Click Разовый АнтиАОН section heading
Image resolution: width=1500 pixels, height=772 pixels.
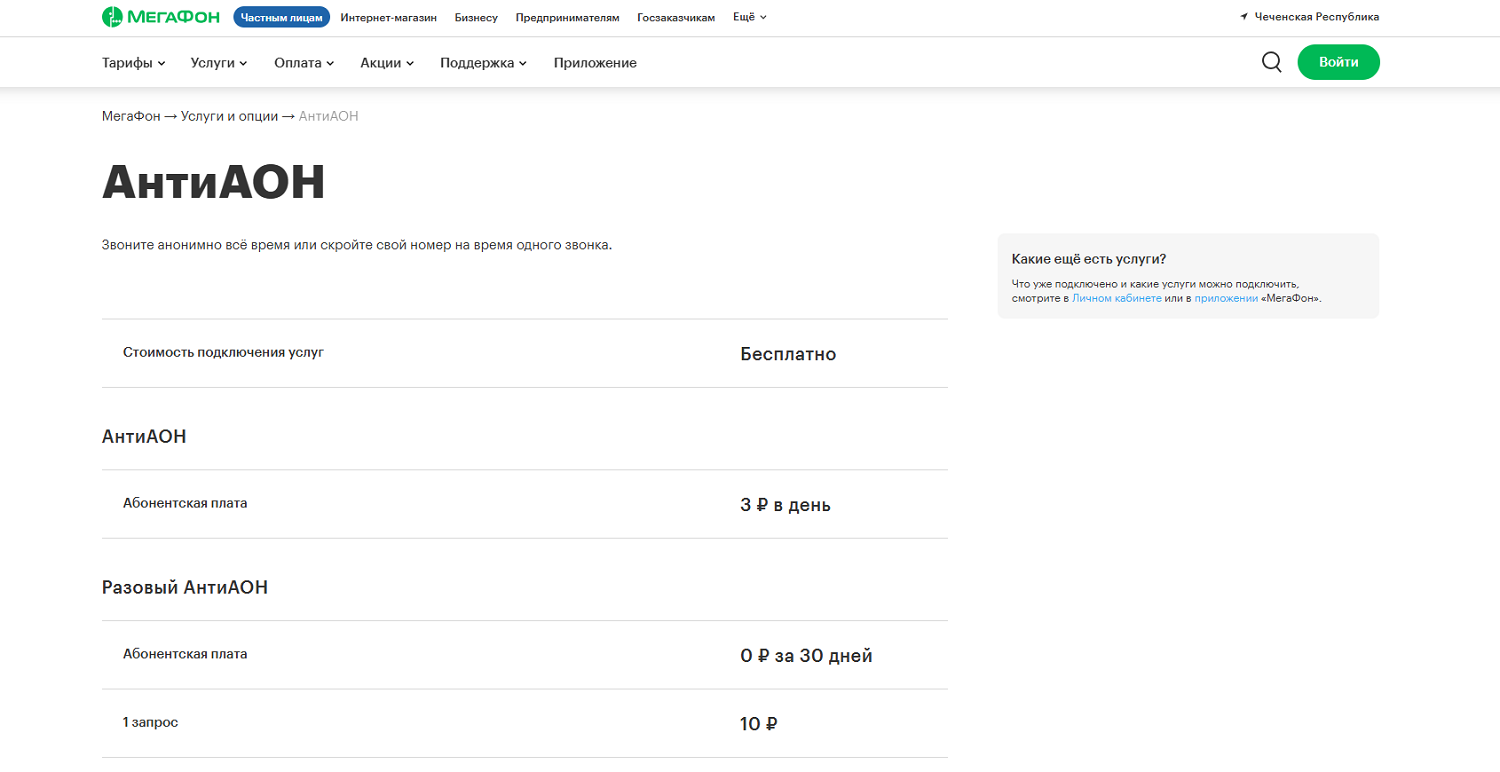point(185,587)
